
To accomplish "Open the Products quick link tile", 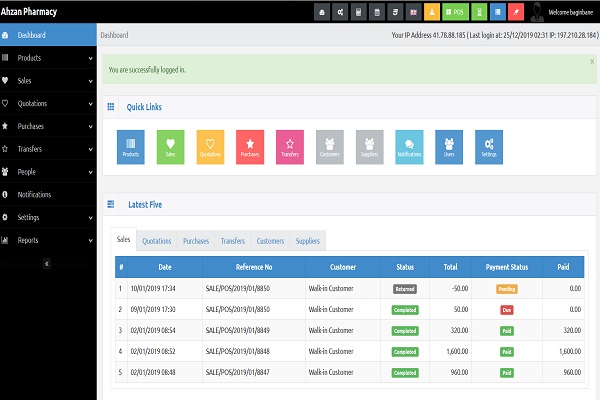I will pos(130,147).
